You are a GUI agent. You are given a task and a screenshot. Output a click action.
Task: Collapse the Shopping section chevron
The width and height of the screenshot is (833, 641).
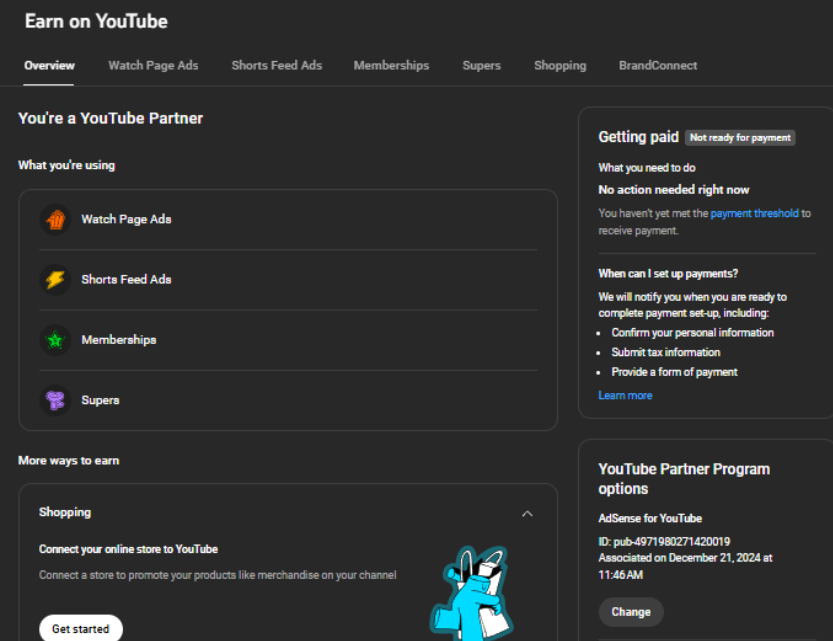[527, 514]
